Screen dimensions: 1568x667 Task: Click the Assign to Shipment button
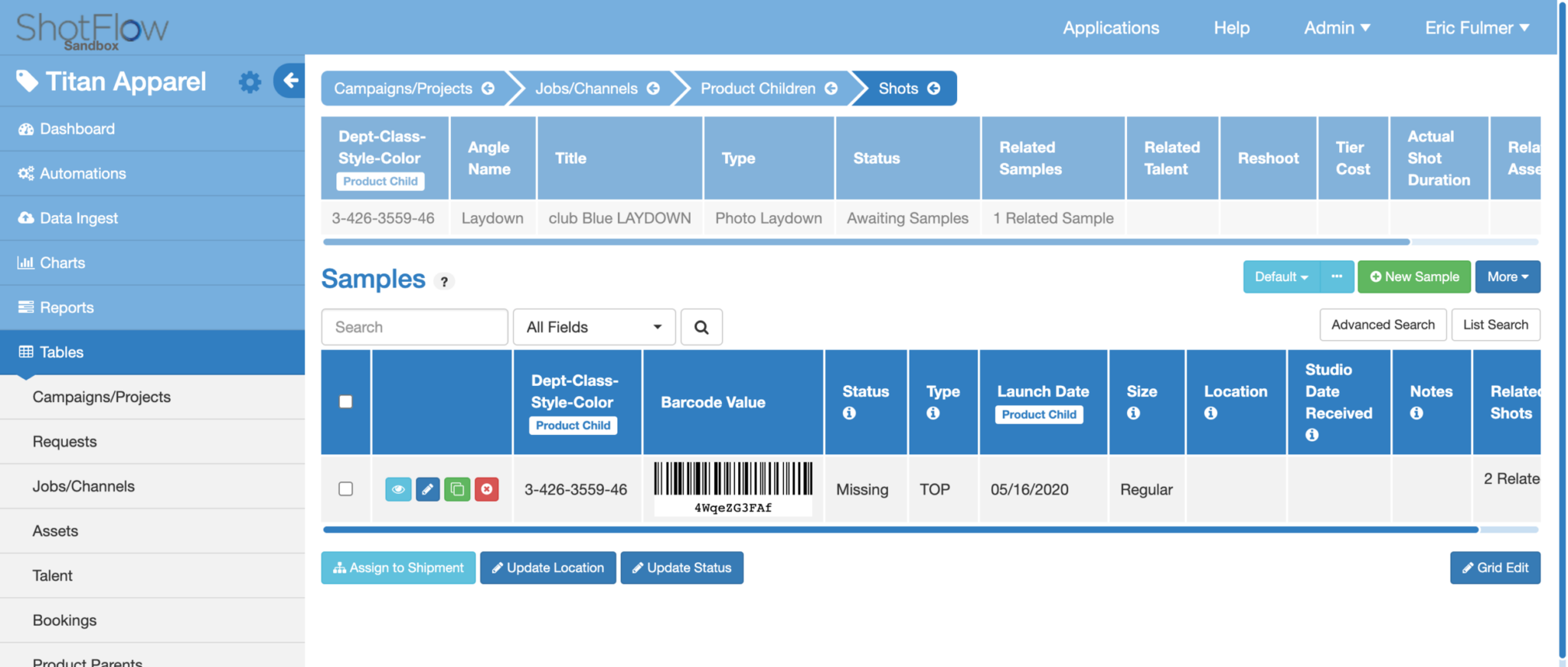point(398,567)
